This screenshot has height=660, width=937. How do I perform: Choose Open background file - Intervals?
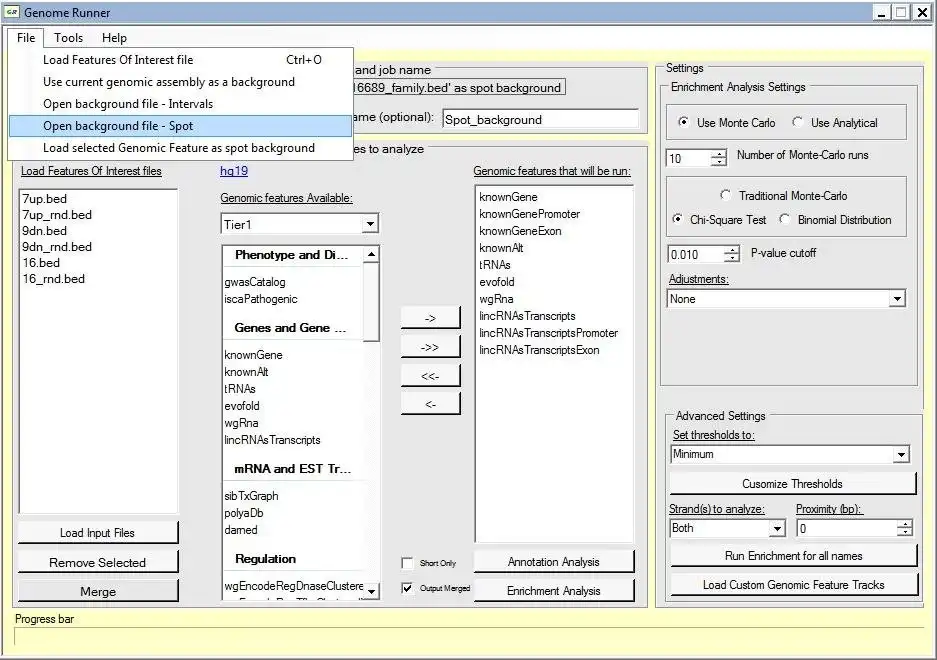tap(180, 104)
